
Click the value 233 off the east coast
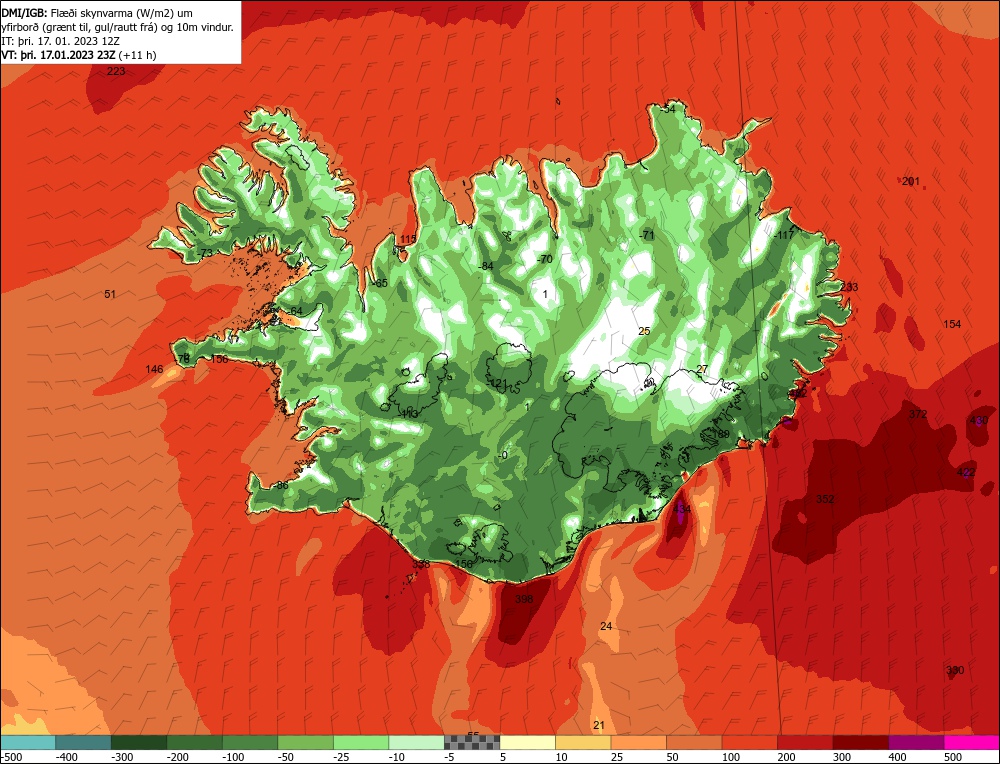coord(849,287)
